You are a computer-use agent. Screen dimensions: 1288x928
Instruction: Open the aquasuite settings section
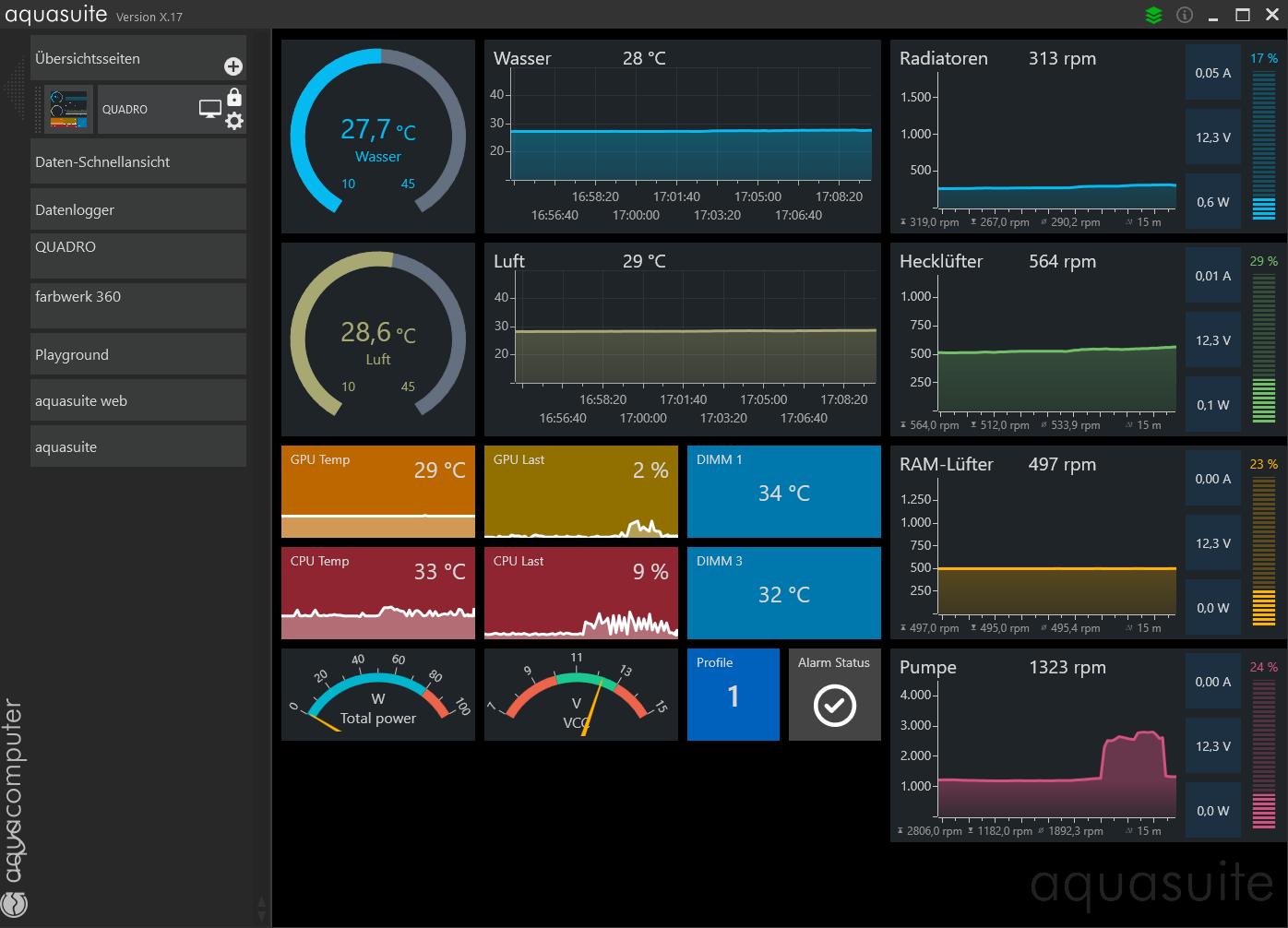[138, 446]
